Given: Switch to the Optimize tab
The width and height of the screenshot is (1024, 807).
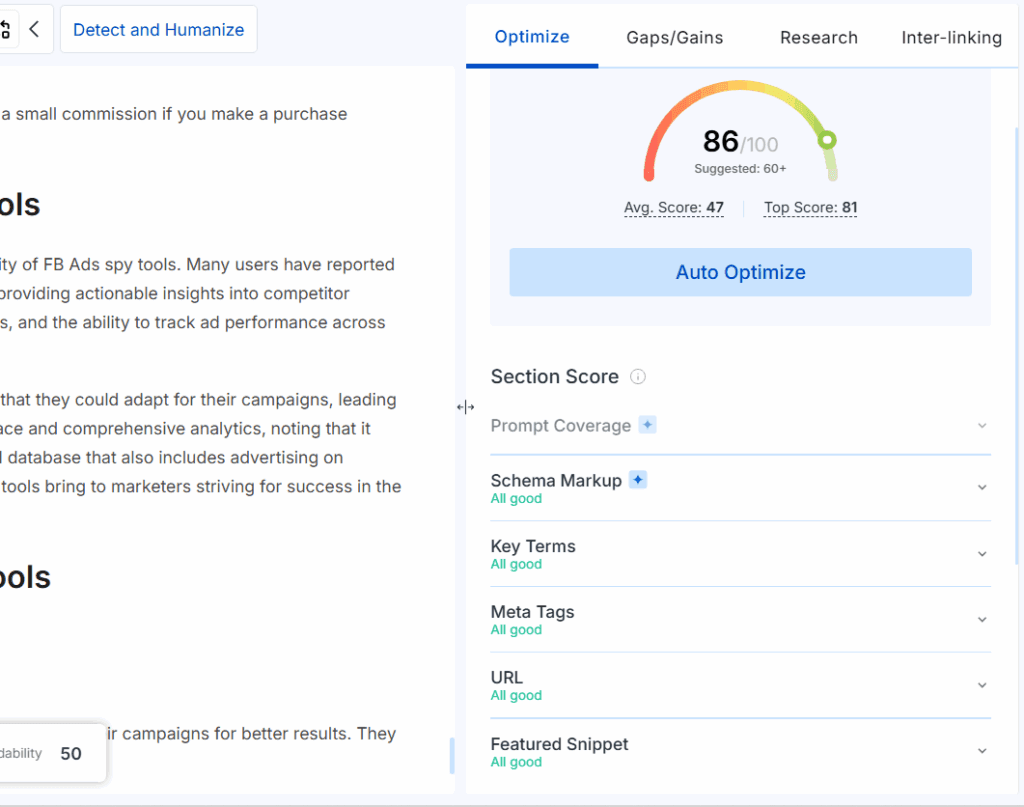Looking at the screenshot, I should tap(531, 37).
